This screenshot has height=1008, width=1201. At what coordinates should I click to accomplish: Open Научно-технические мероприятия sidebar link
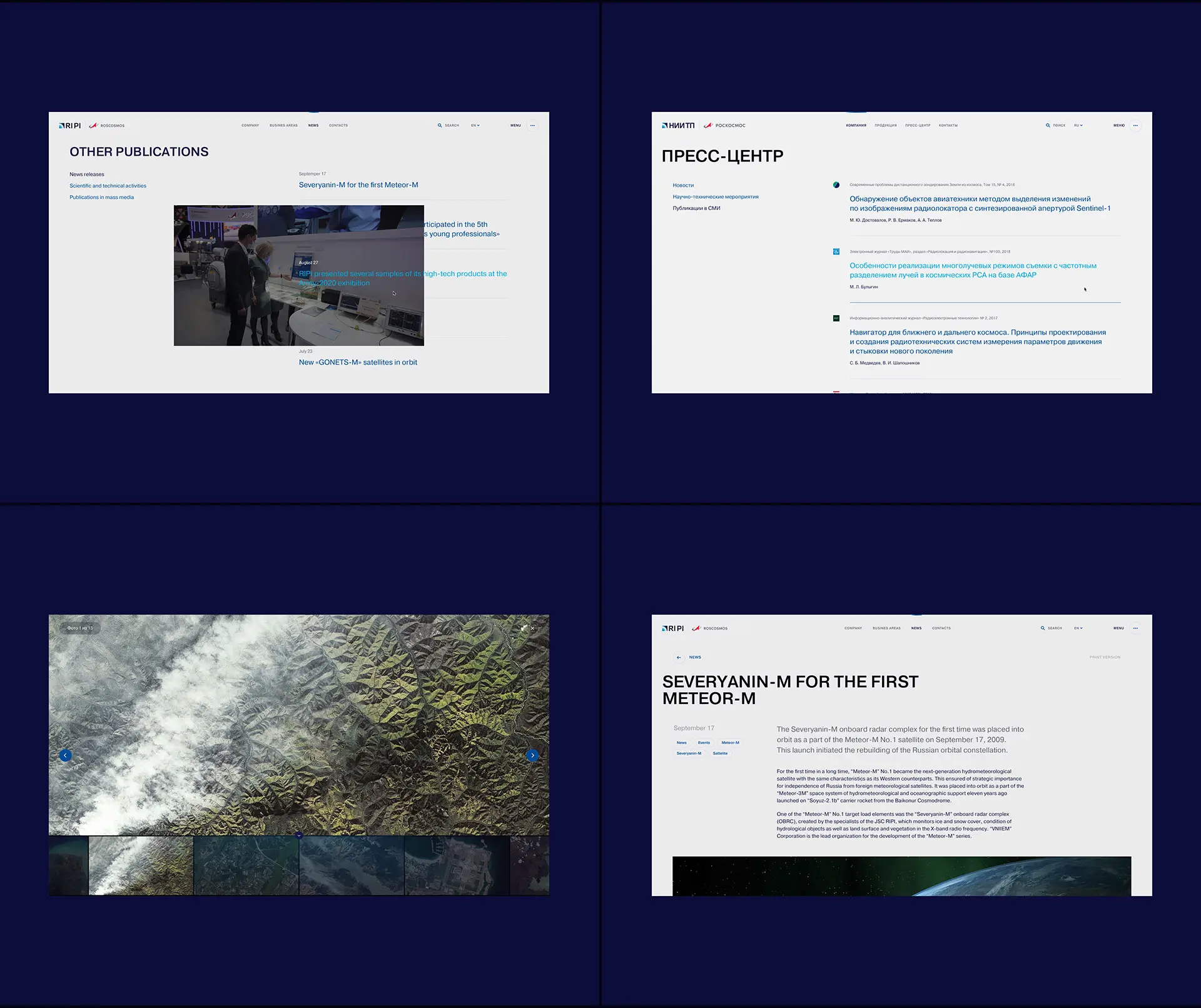click(716, 197)
